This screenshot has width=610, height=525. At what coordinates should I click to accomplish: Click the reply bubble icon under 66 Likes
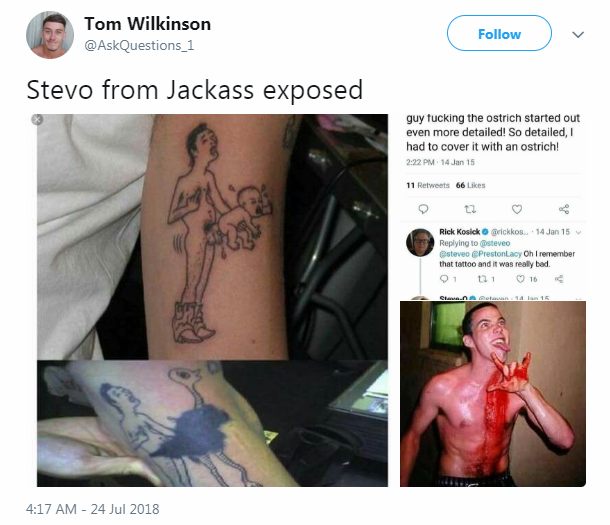[x=423, y=209]
